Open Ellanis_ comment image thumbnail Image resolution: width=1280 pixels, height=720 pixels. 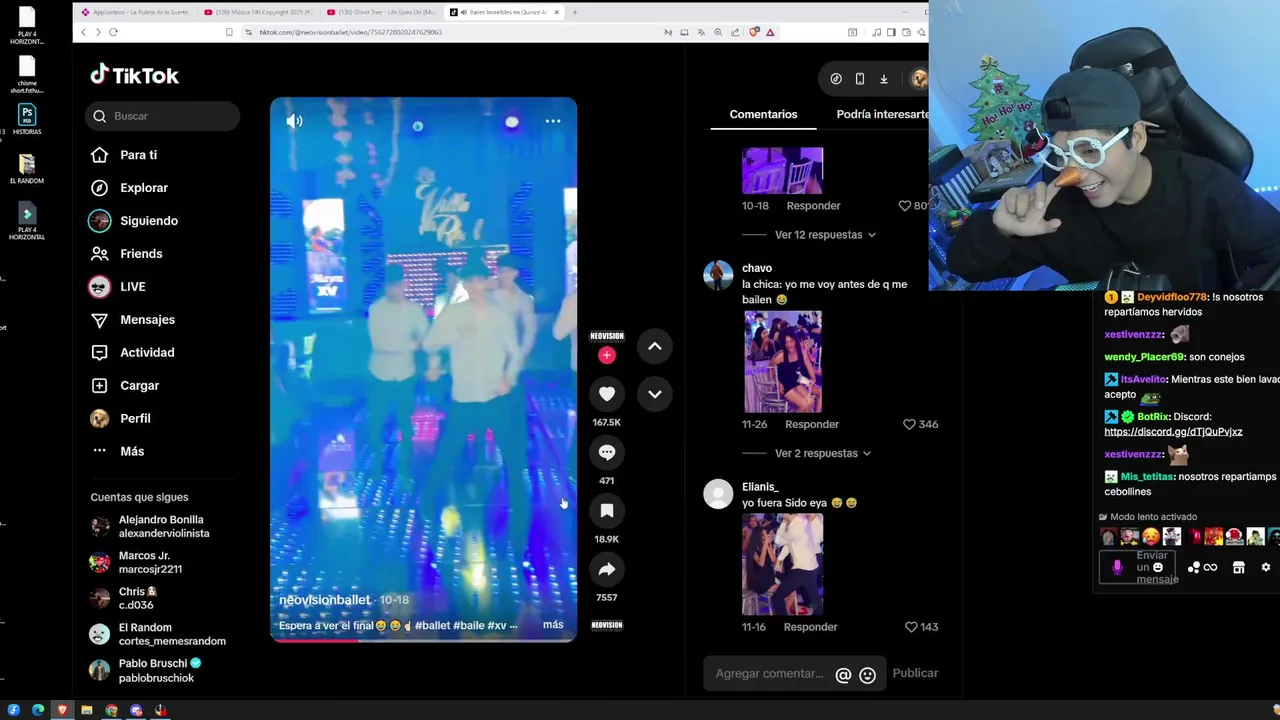[783, 564]
